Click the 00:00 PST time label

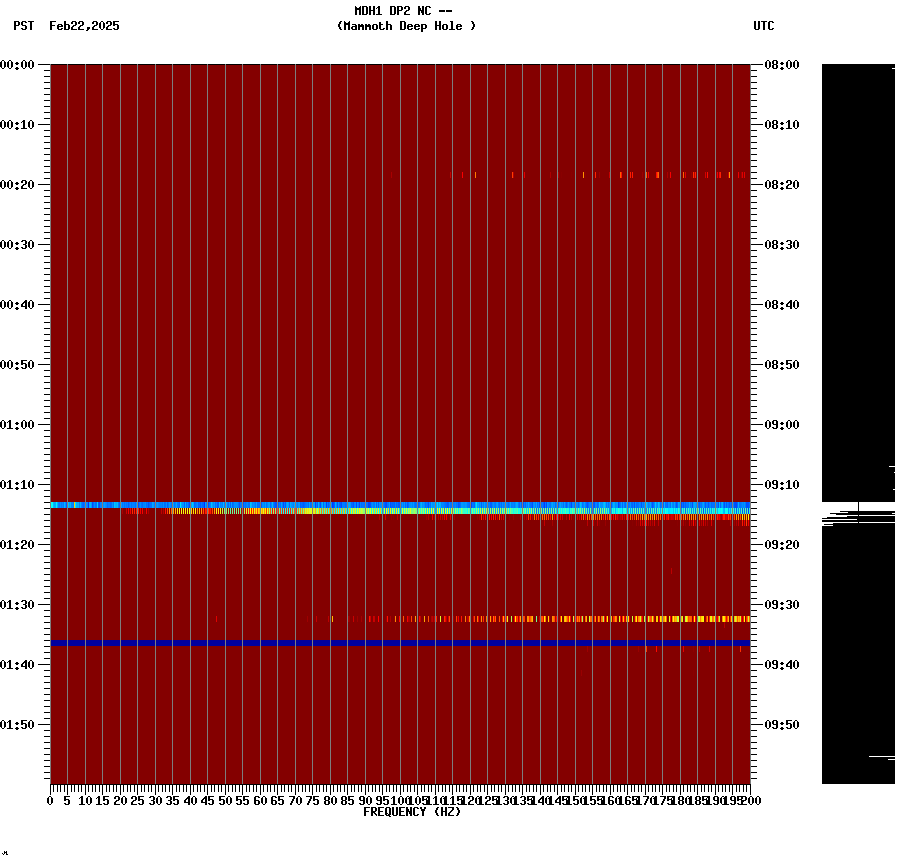(18, 66)
